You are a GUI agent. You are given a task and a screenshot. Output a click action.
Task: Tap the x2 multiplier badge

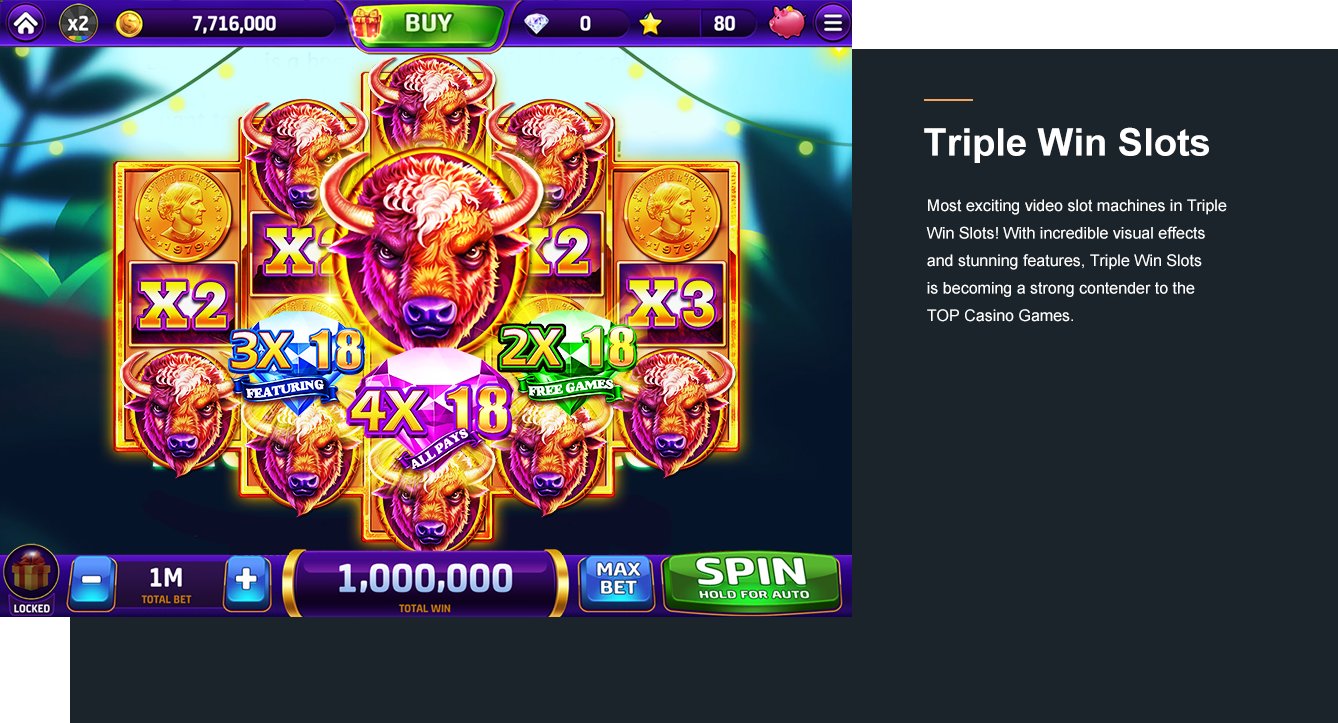click(78, 23)
